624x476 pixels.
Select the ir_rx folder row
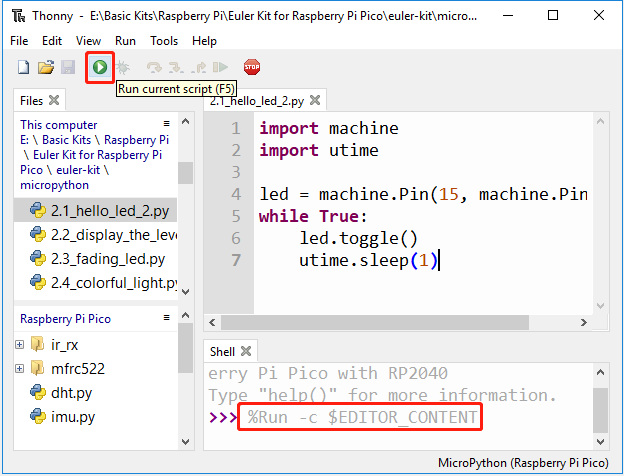click(x=96, y=345)
